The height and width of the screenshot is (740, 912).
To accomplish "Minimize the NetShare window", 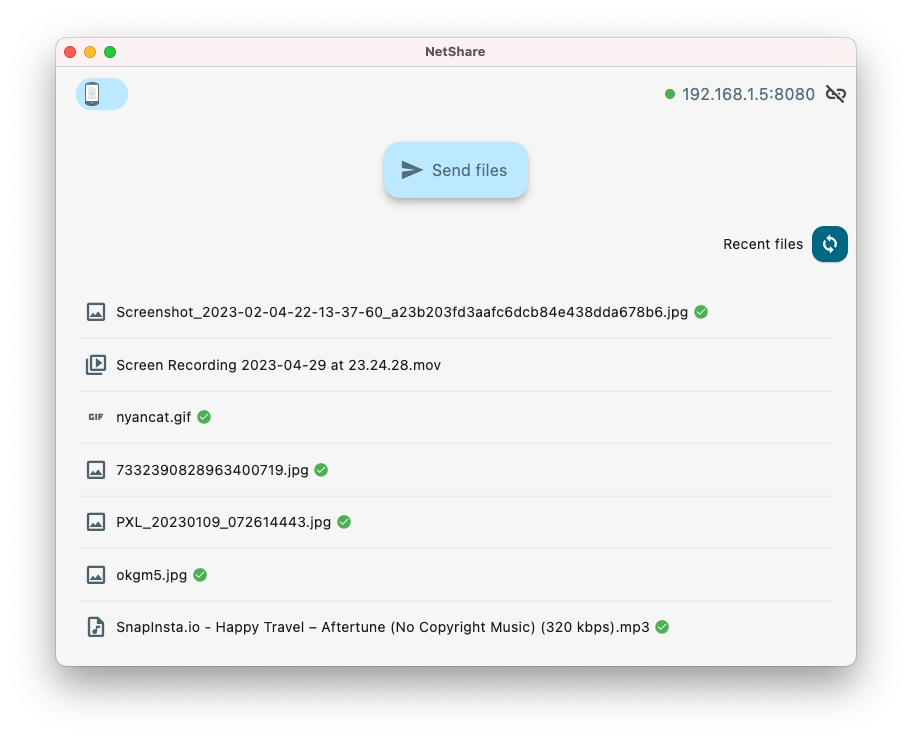I will [90, 51].
